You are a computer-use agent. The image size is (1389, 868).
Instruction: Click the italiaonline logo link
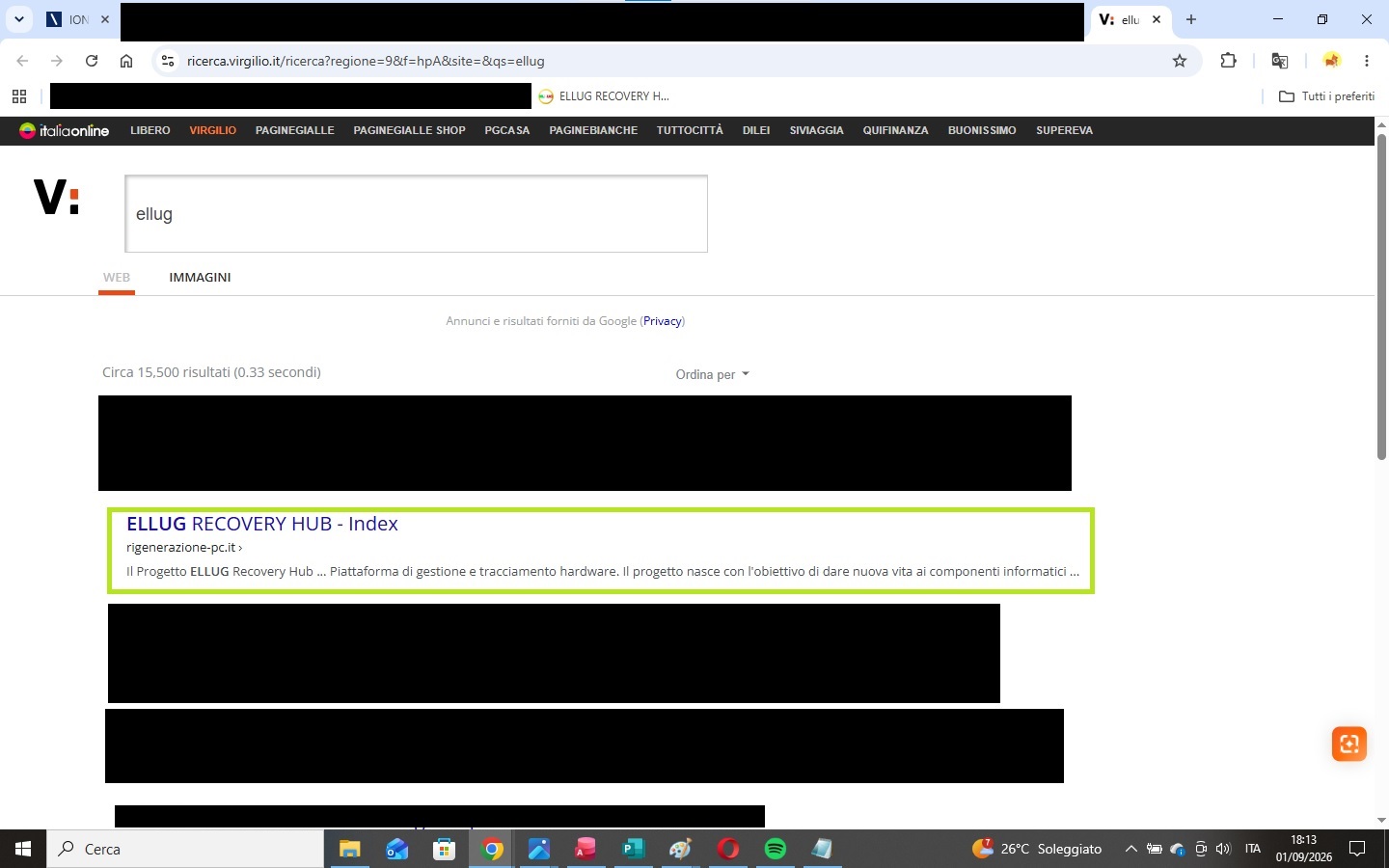pos(65,130)
